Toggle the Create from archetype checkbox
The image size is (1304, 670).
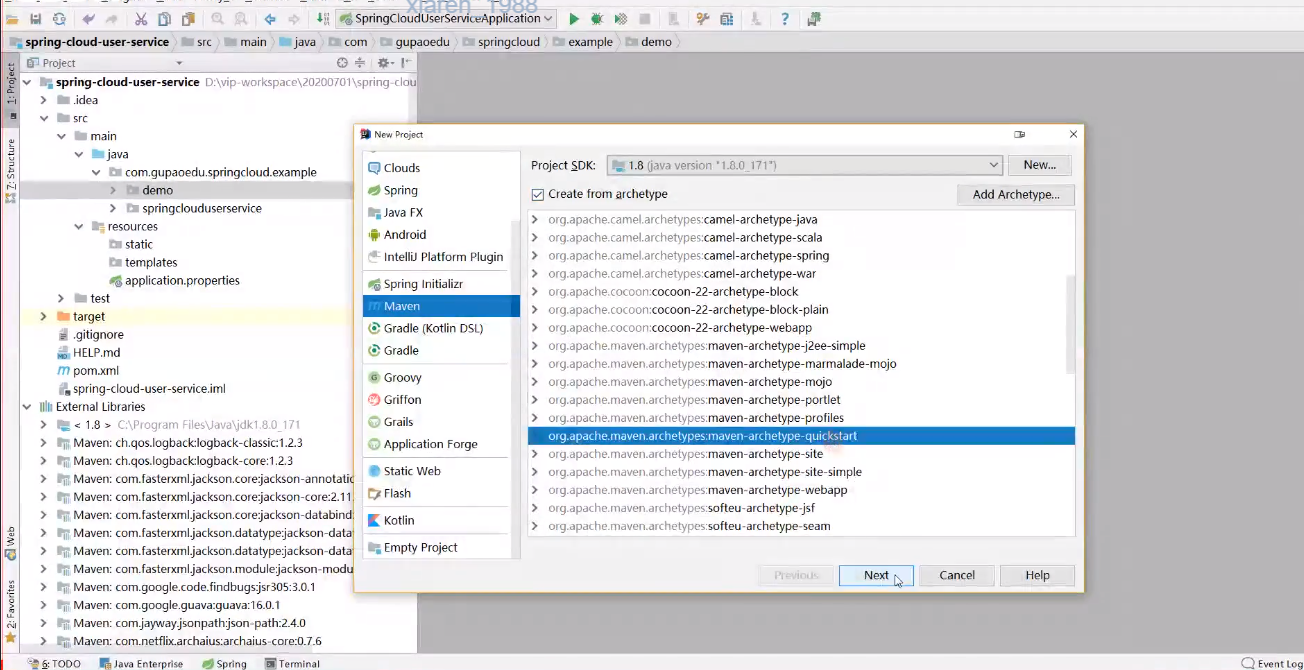[538, 194]
